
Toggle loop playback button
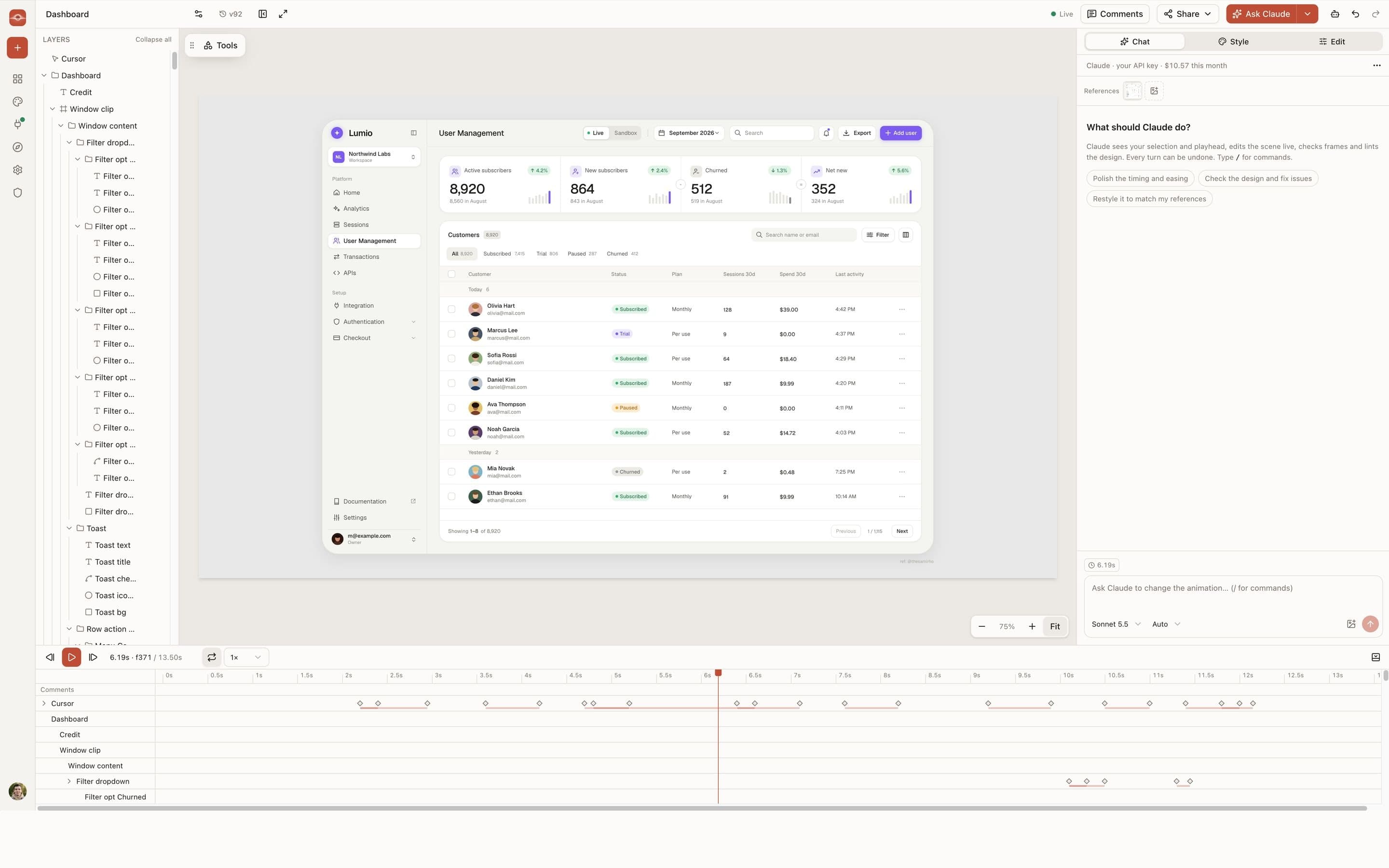coord(211,657)
